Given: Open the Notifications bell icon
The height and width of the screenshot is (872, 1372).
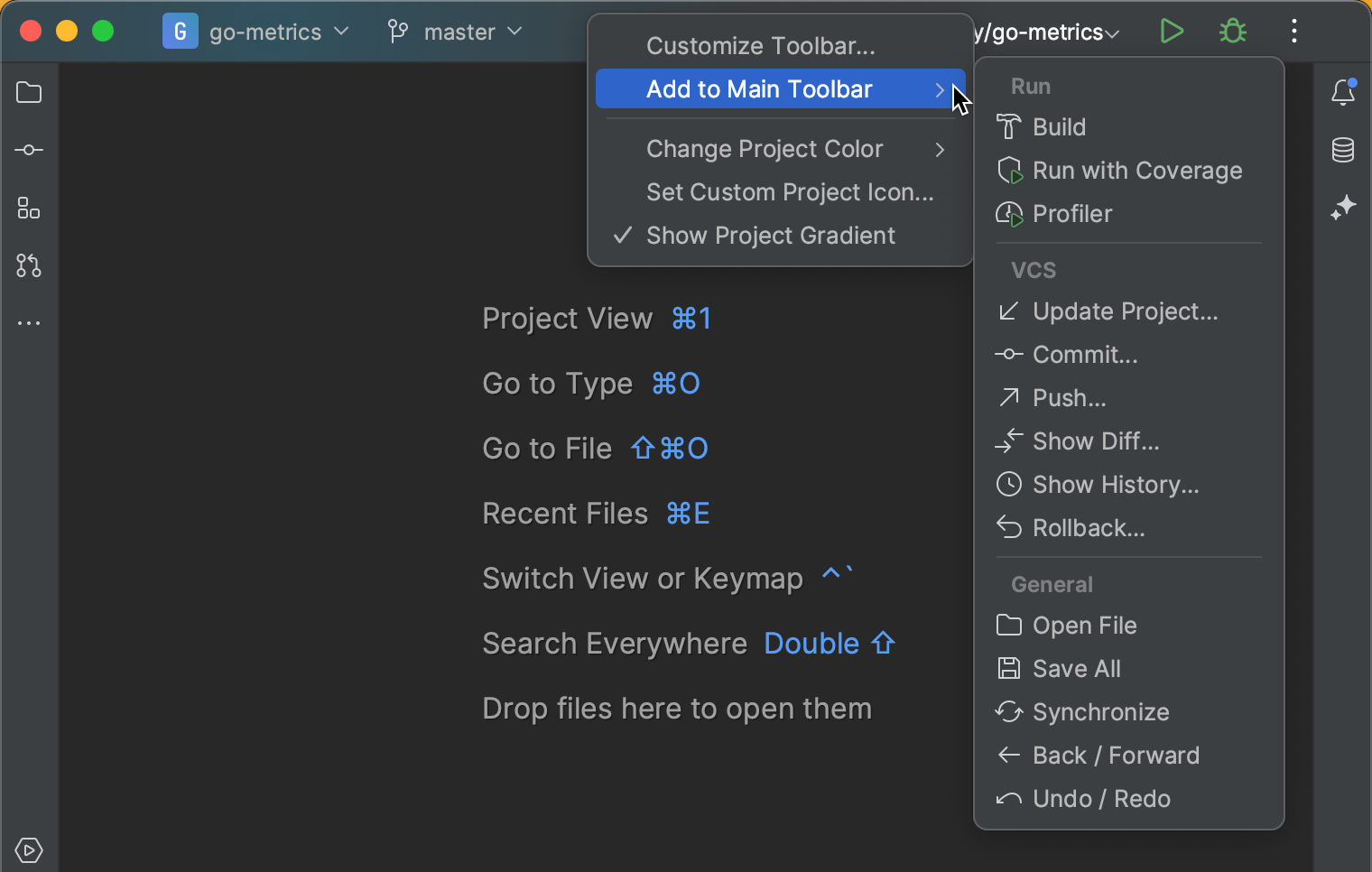Looking at the screenshot, I should click(1343, 92).
